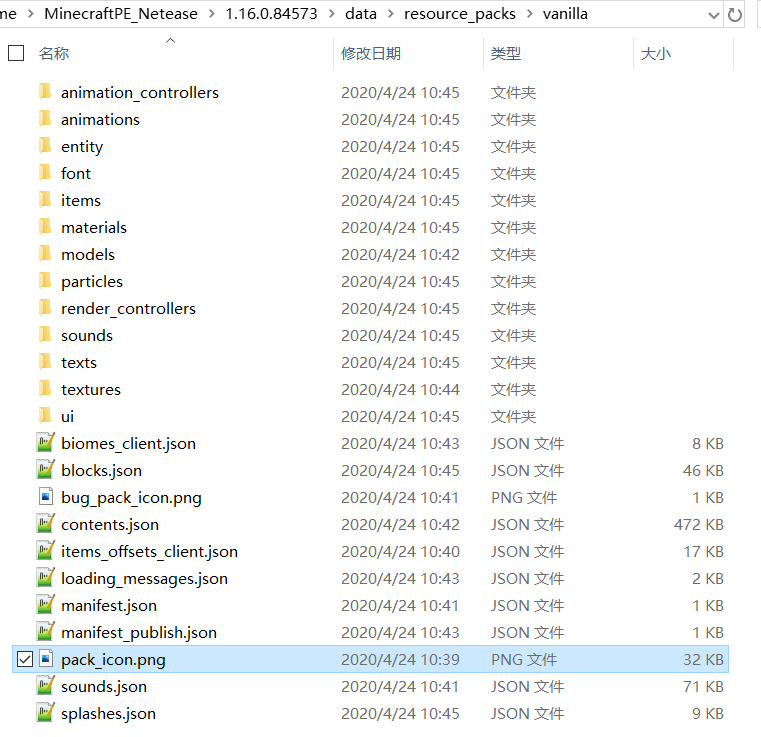
Task: Click the manifest_publish.json file icon
Action: click(x=45, y=632)
